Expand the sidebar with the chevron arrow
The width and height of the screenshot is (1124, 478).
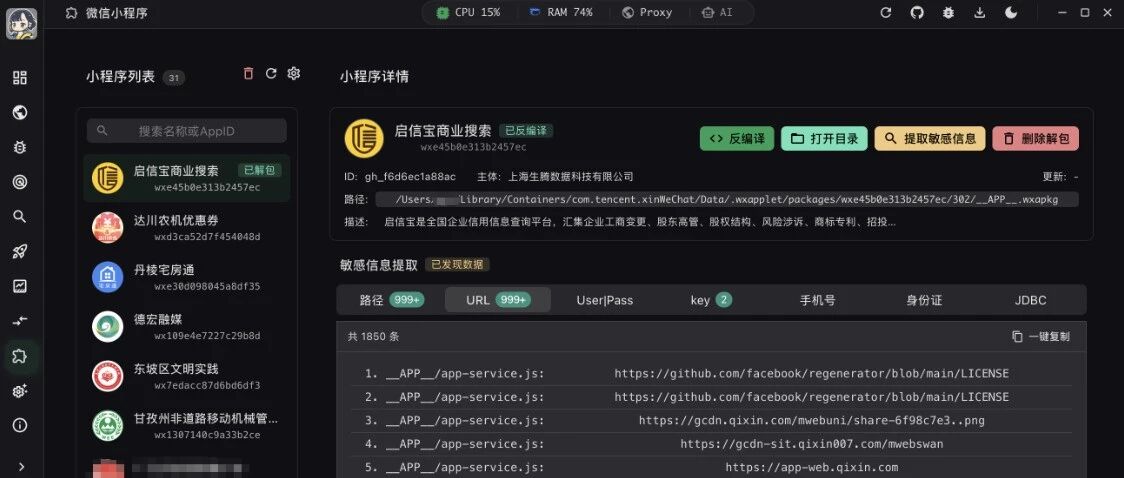click(x=21, y=467)
